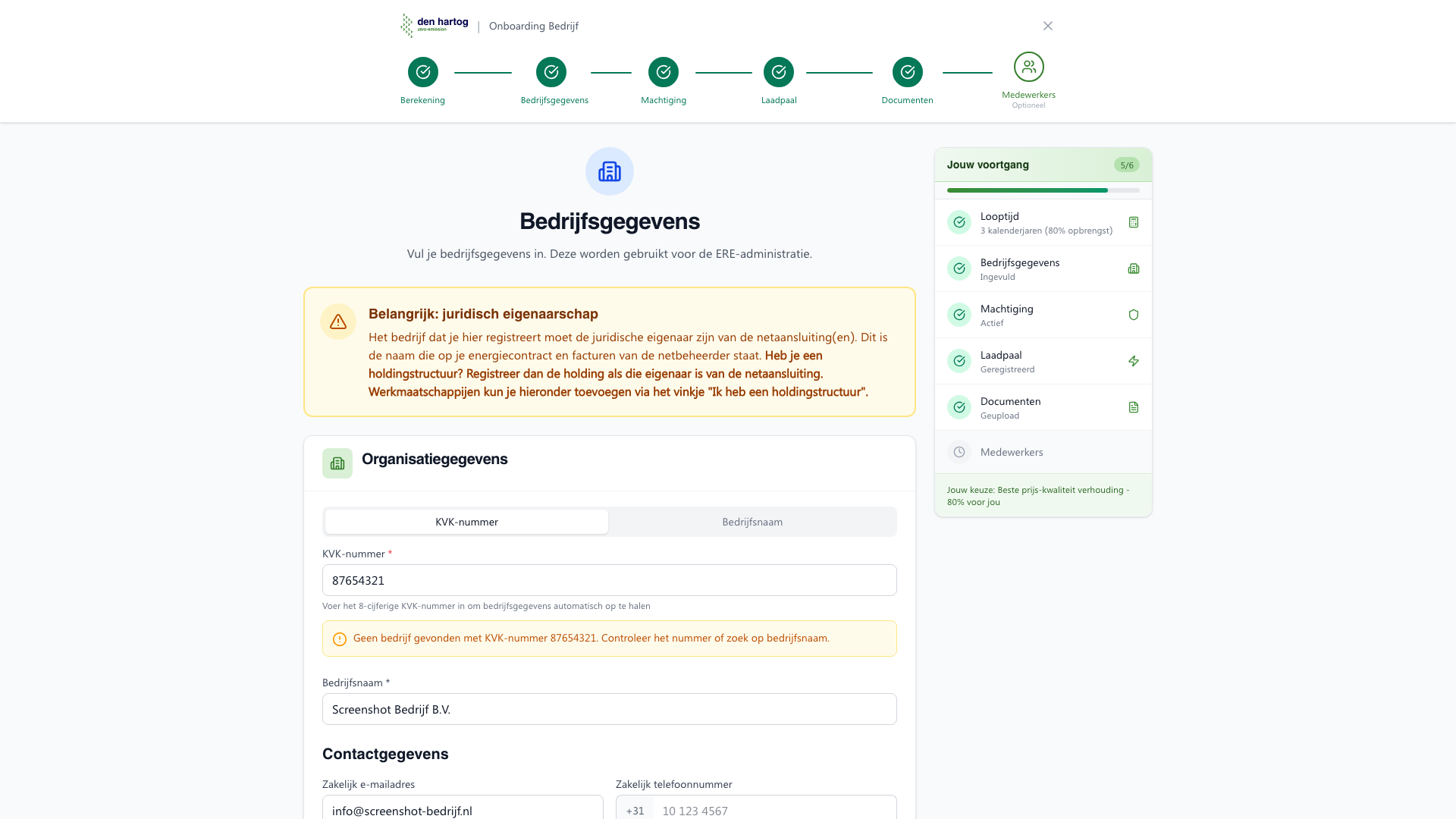Click the Medewerkers Optioneel step label
The width and height of the screenshot is (1456, 819).
click(x=1028, y=99)
